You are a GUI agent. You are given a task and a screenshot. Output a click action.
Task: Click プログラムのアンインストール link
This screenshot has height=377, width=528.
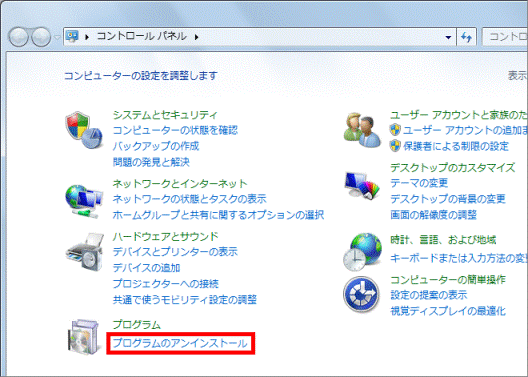180,343
